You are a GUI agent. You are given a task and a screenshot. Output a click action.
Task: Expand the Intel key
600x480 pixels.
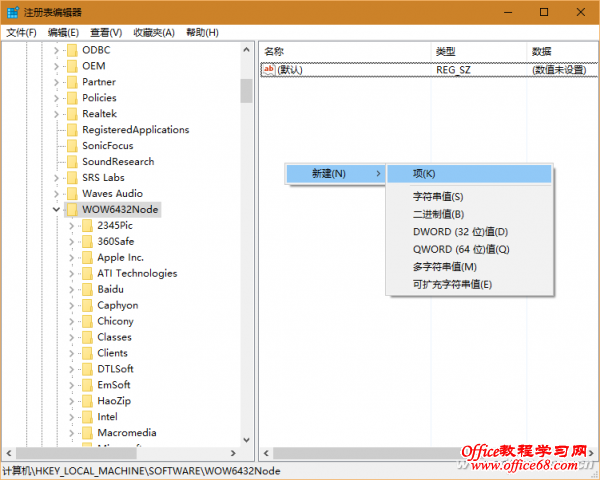pyautogui.click(x=72, y=417)
